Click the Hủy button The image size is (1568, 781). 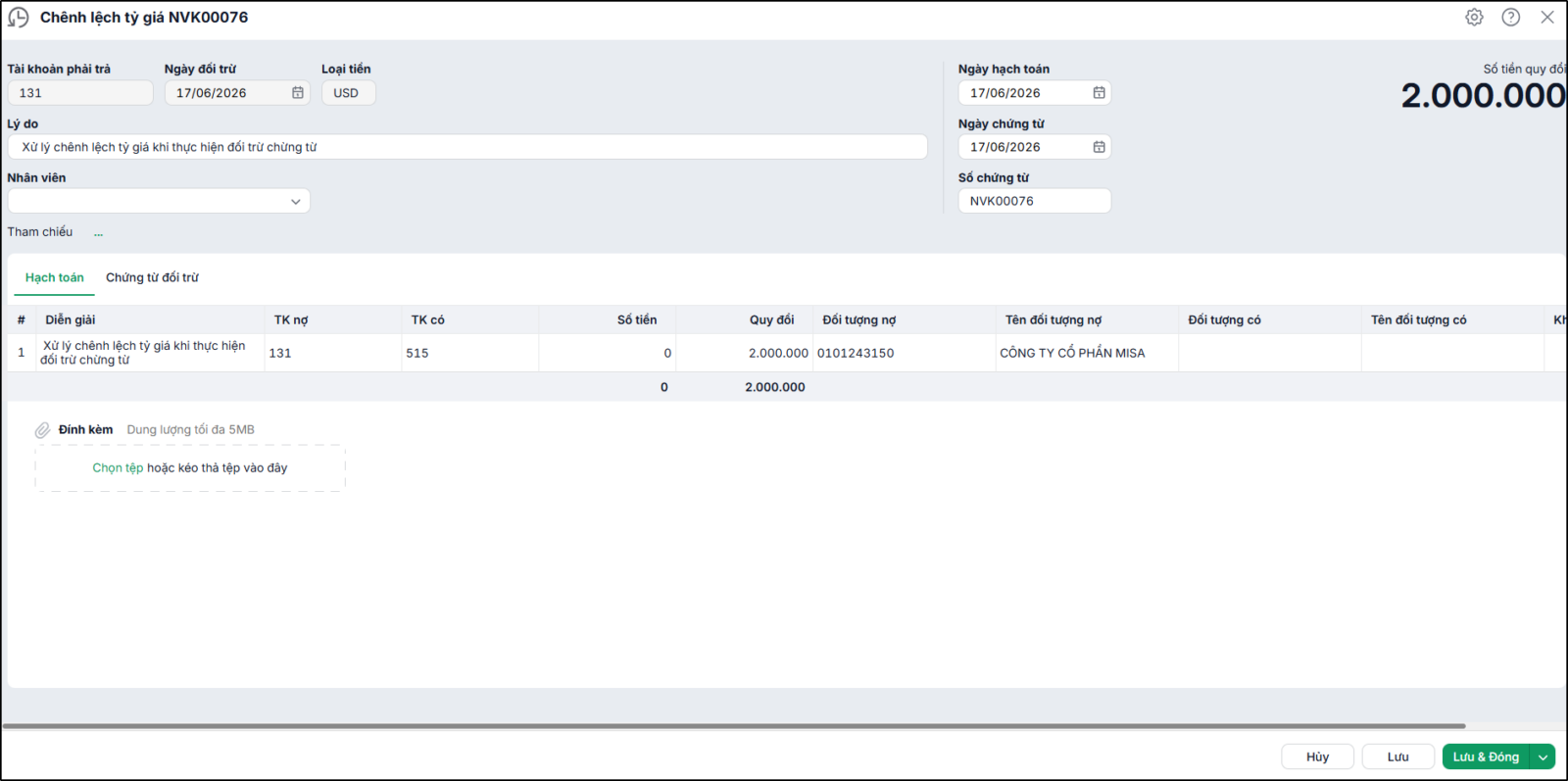click(x=1318, y=757)
